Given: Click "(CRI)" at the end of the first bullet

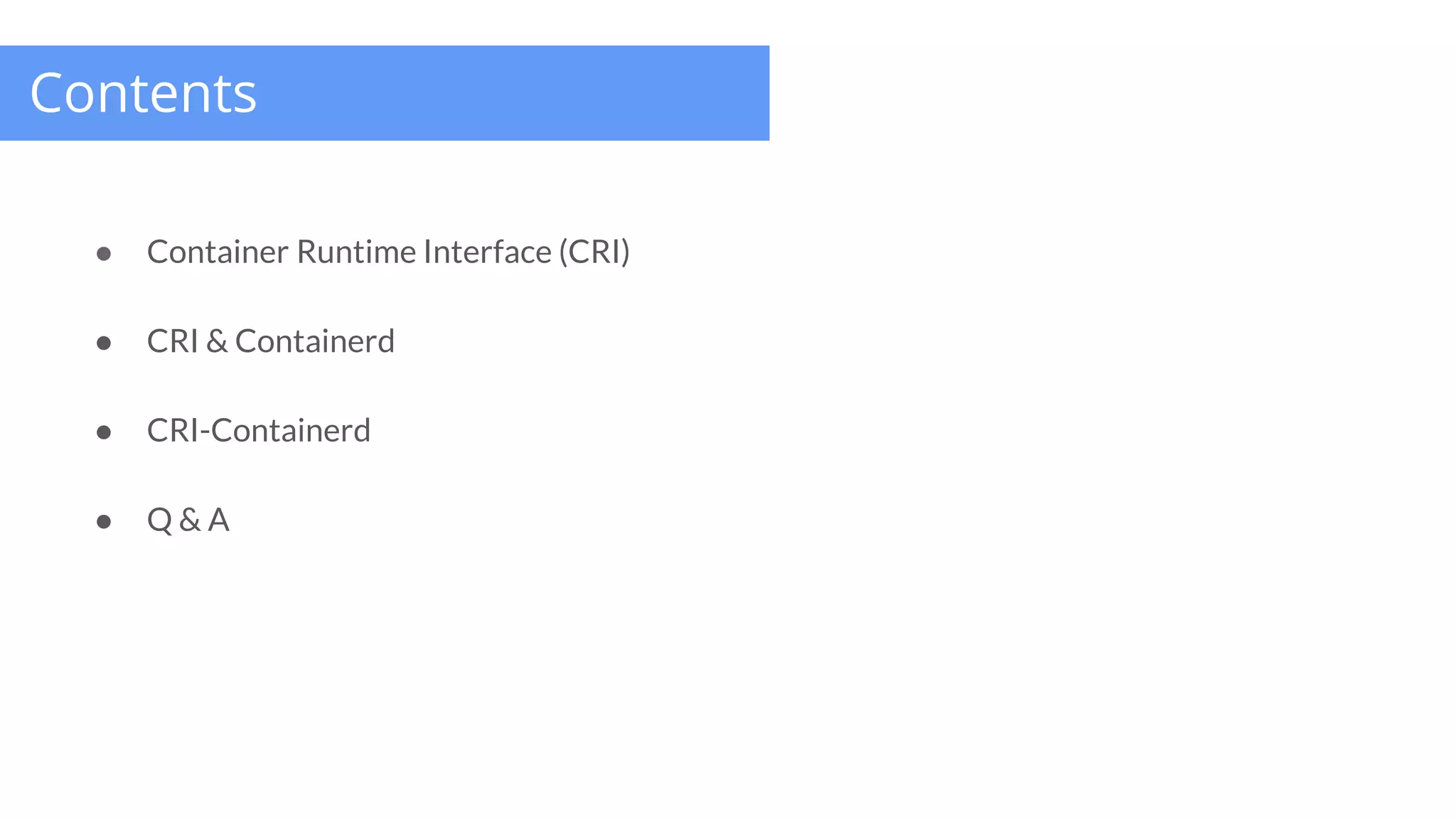Looking at the screenshot, I should [x=594, y=252].
